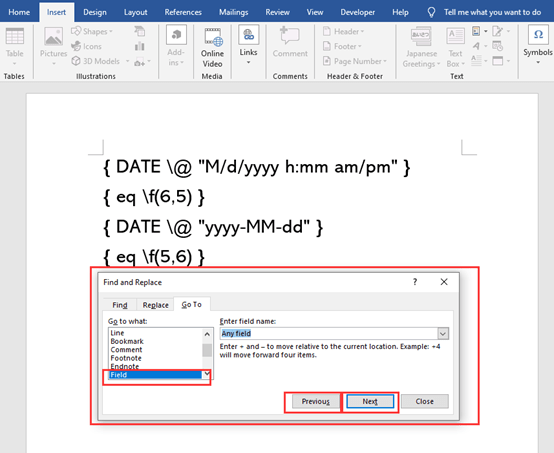
Task: Click the Next button
Action: pyautogui.click(x=370, y=401)
